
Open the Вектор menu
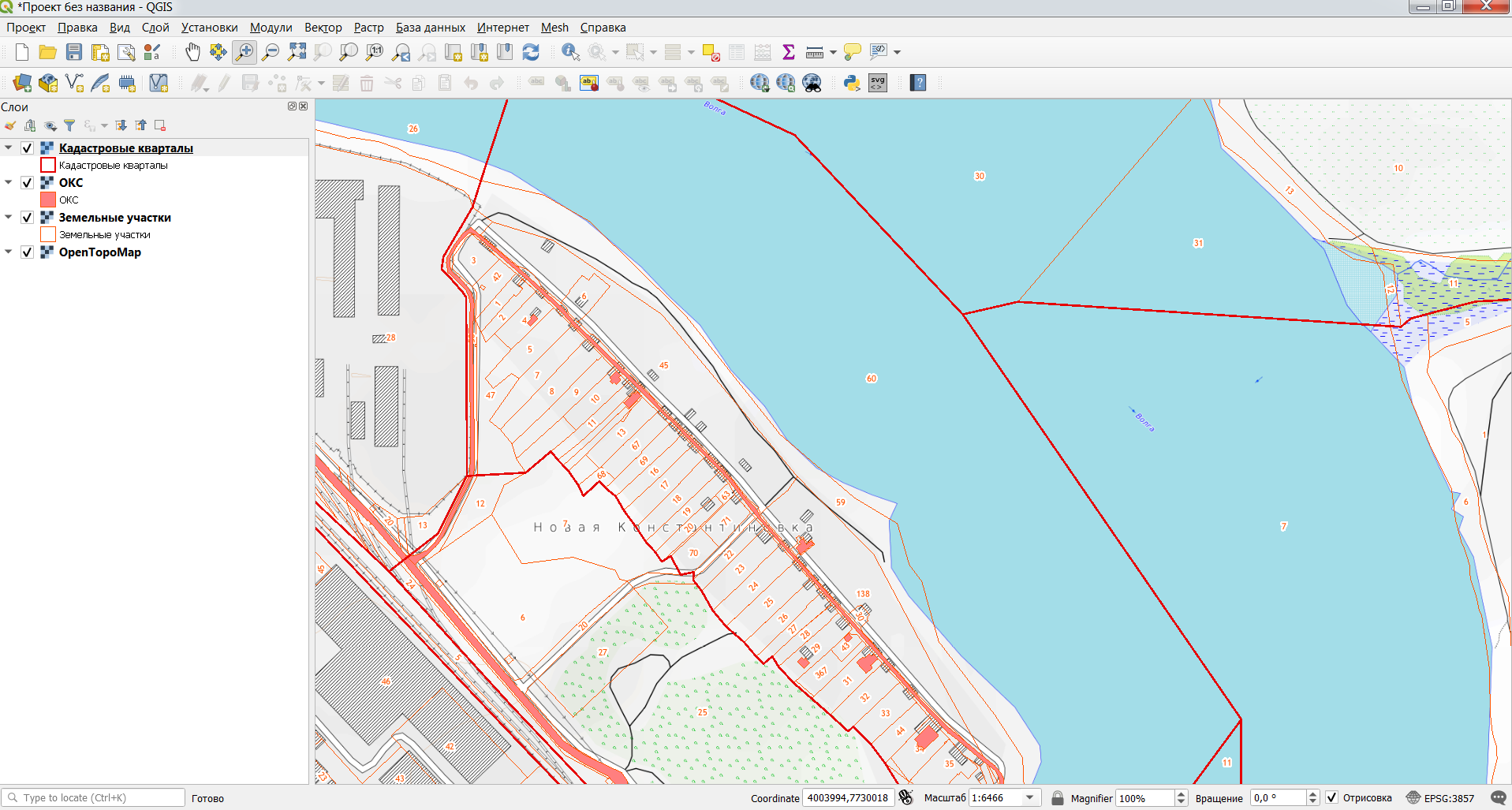pyautogui.click(x=323, y=28)
